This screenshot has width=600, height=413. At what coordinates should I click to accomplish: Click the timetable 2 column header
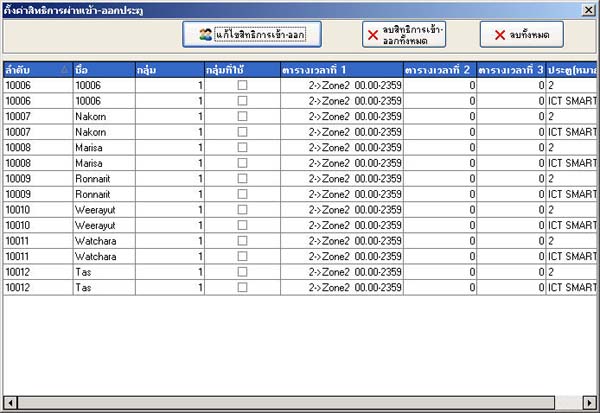click(x=440, y=70)
